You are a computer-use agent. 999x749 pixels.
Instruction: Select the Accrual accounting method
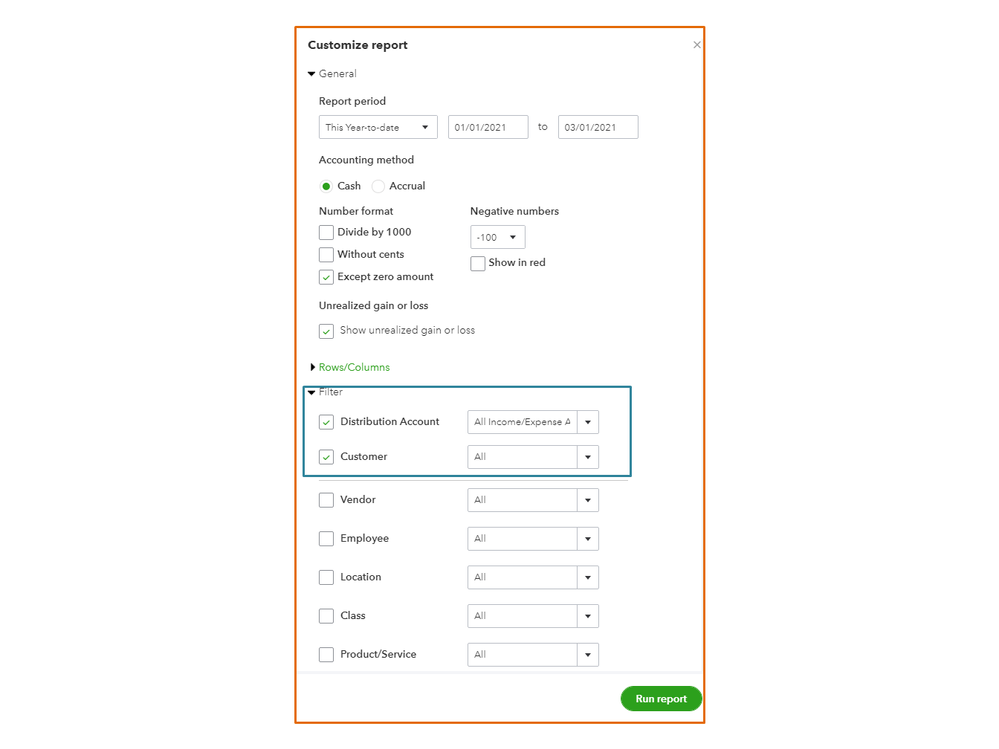coord(378,186)
